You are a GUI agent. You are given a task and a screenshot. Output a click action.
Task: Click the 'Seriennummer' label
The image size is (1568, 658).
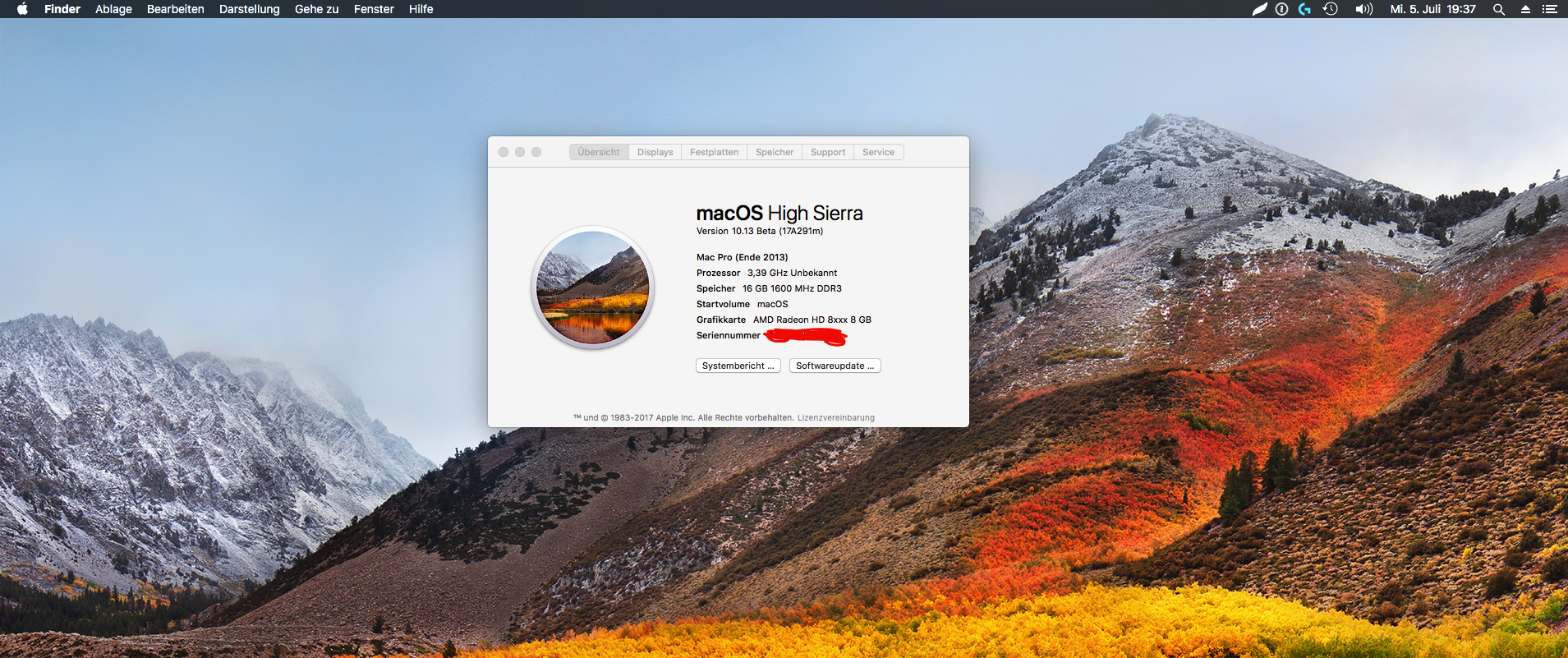pyautogui.click(x=729, y=335)
